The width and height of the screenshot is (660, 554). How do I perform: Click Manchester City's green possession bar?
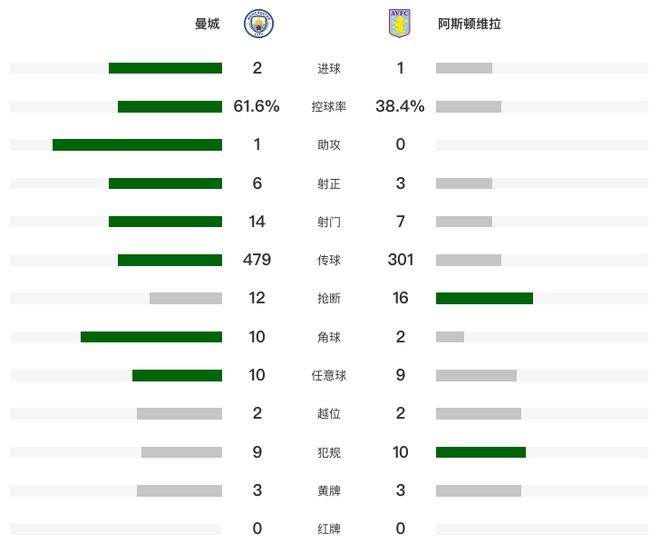(x=170, y=107)
